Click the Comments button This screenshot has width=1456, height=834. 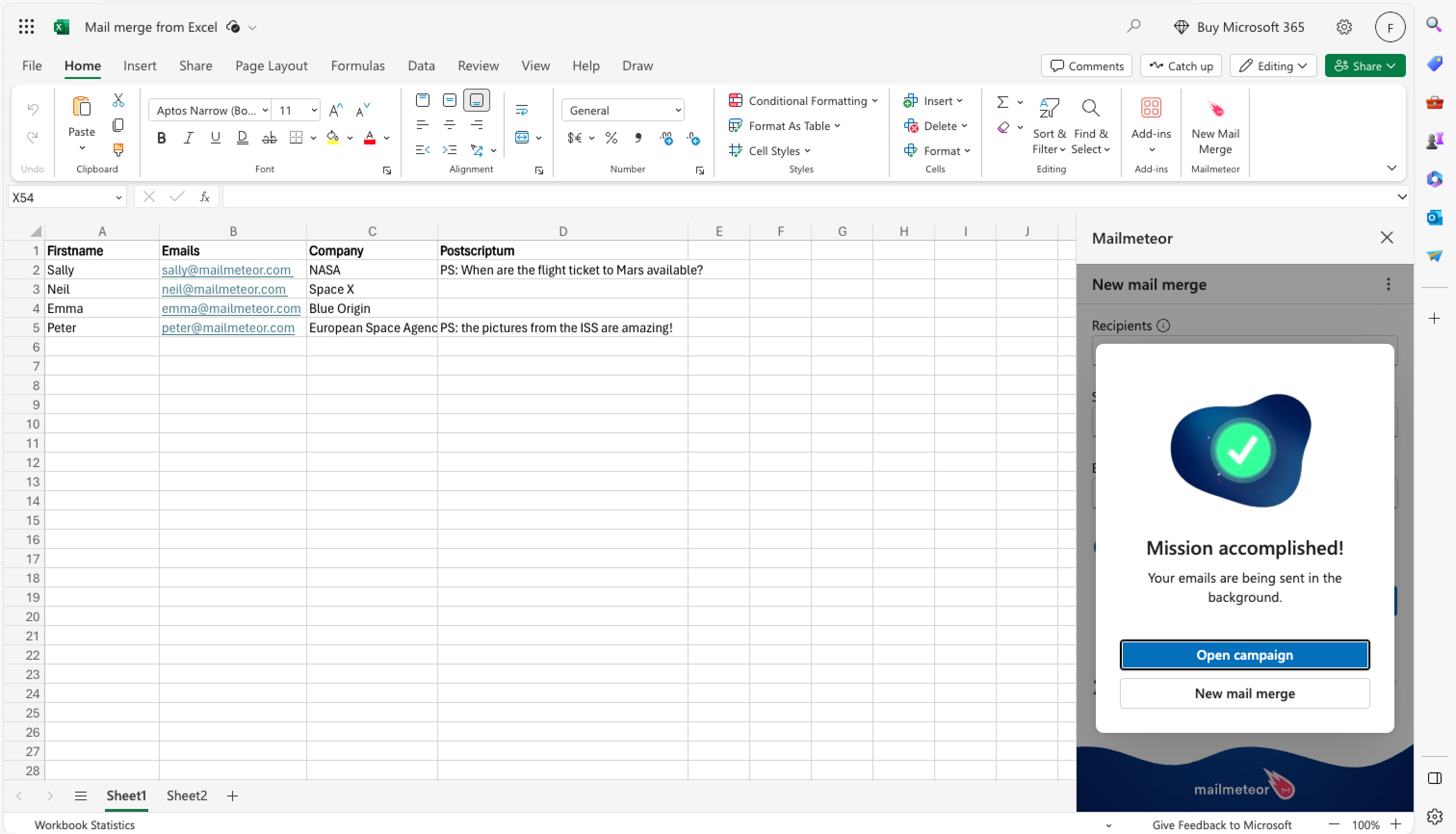point(1086,66)
